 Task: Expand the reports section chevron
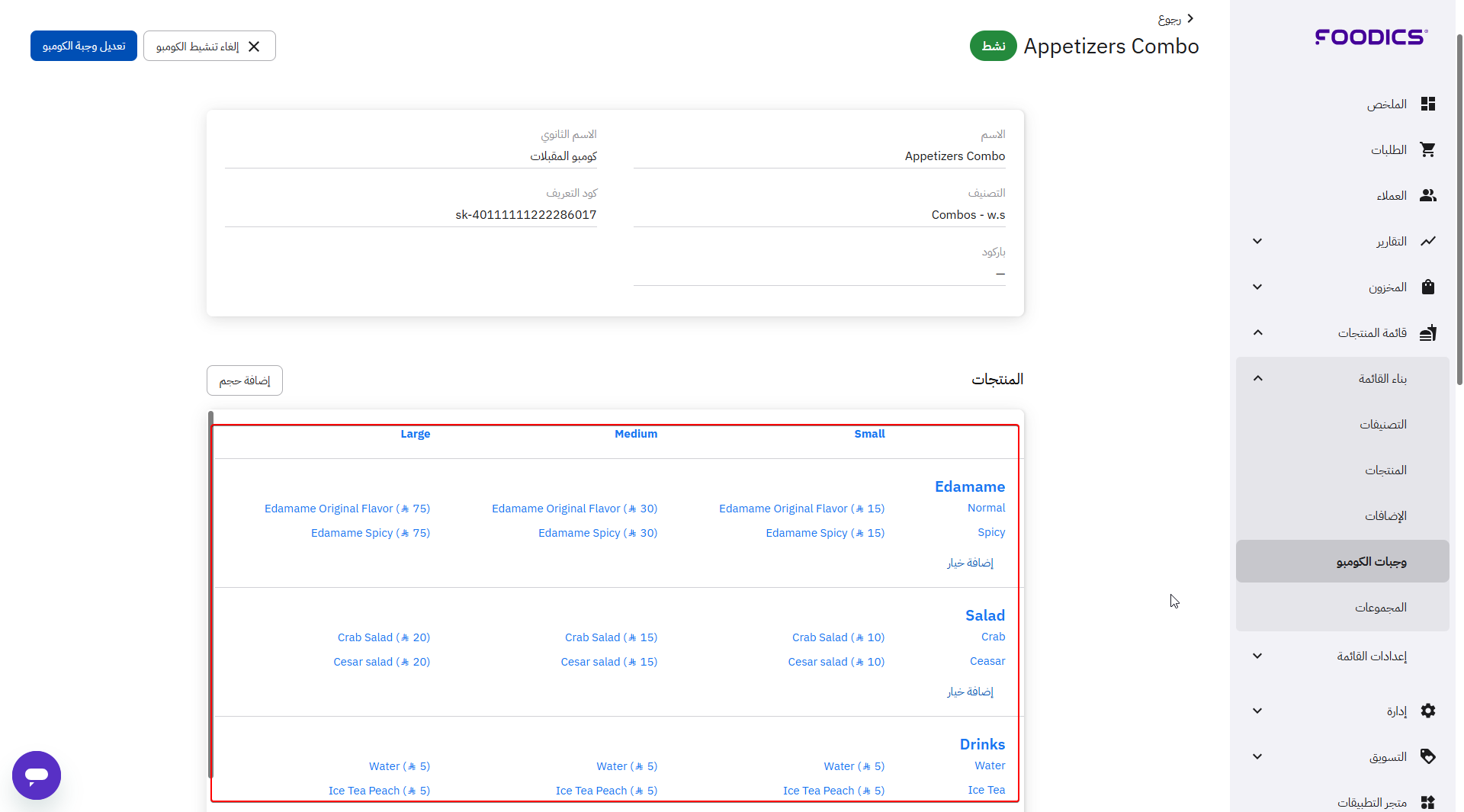(x=1257, y=242)
